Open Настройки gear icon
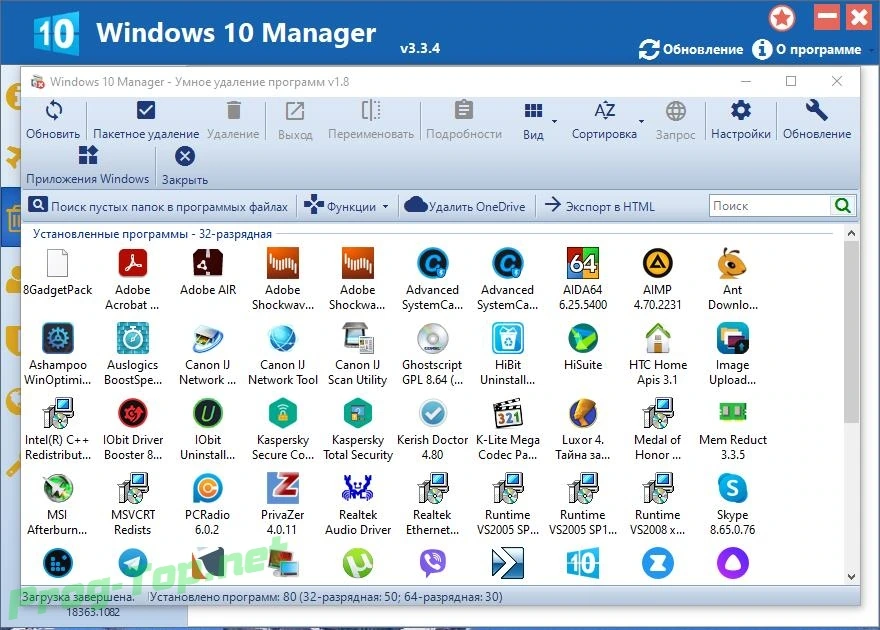Viewport: 880px width, 630px height. [740, 110]
